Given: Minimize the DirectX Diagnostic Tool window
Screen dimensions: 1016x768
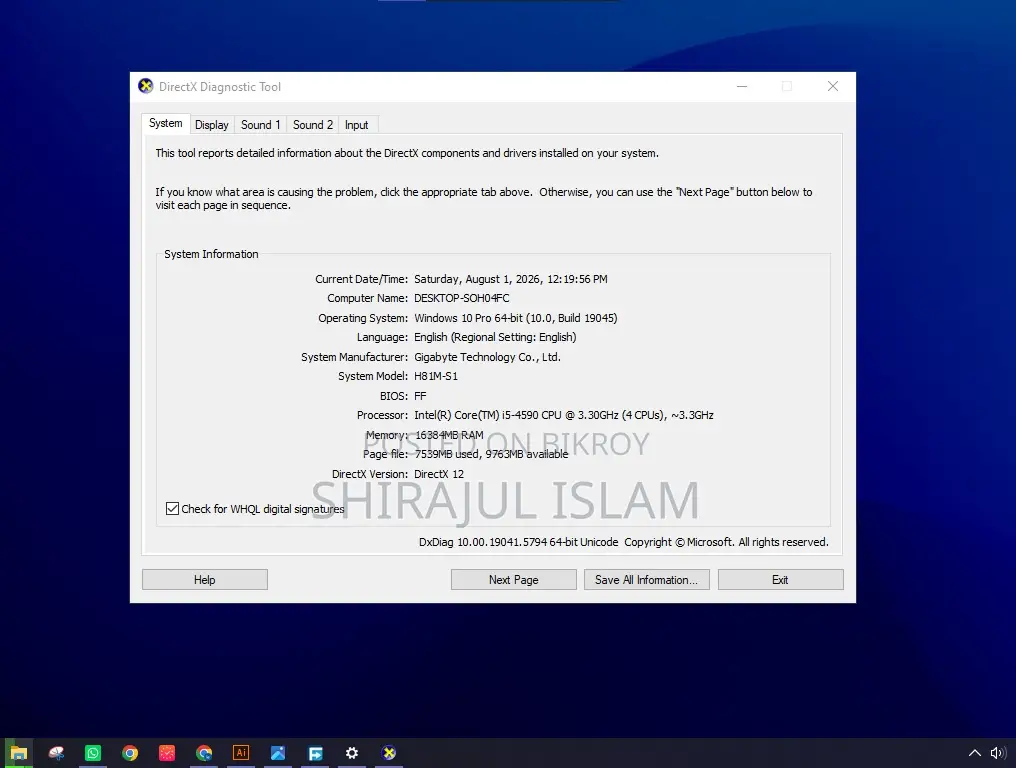Looking at the screenshot, I should pos(742,86).
